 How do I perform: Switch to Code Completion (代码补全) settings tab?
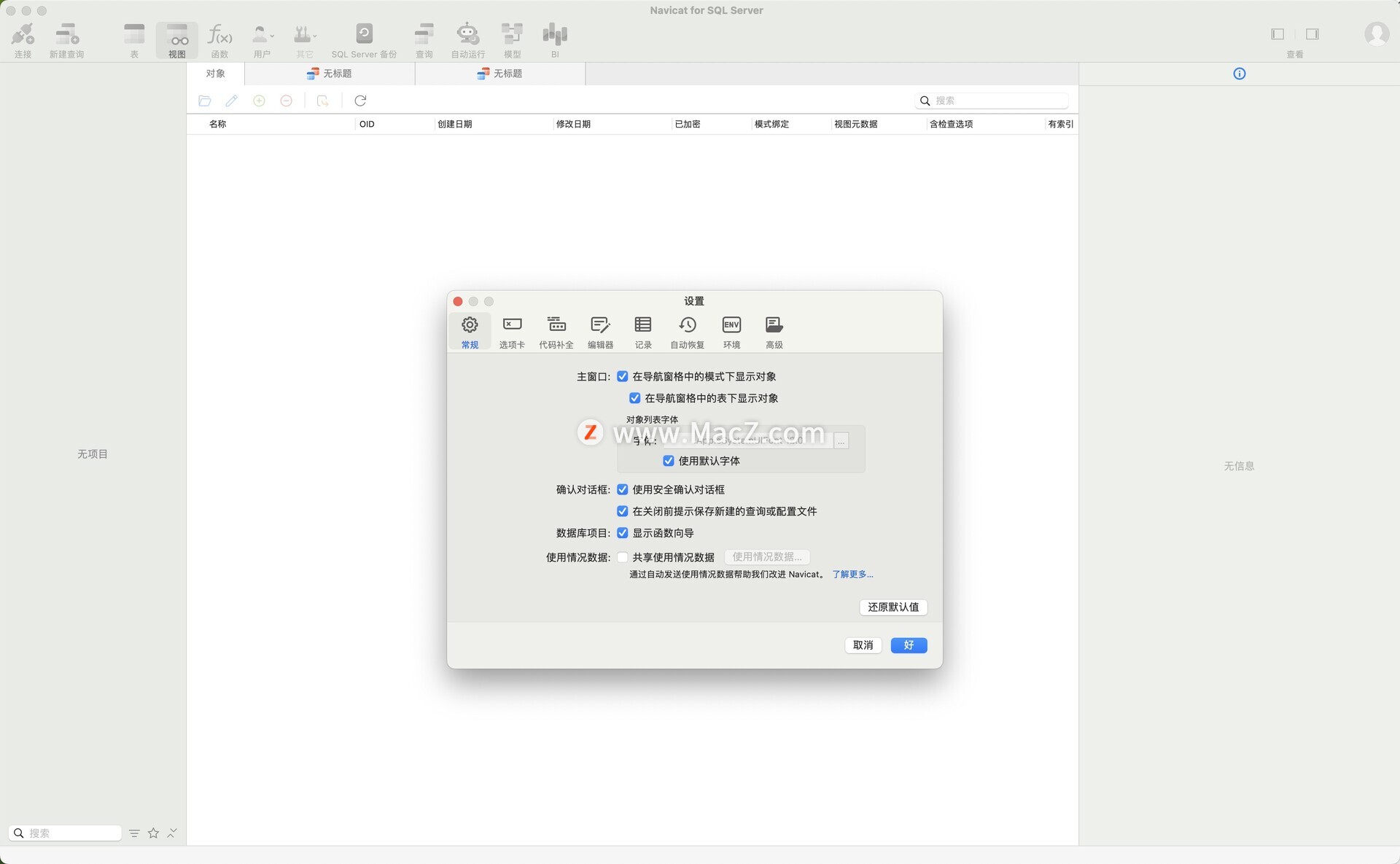point(556,332)
